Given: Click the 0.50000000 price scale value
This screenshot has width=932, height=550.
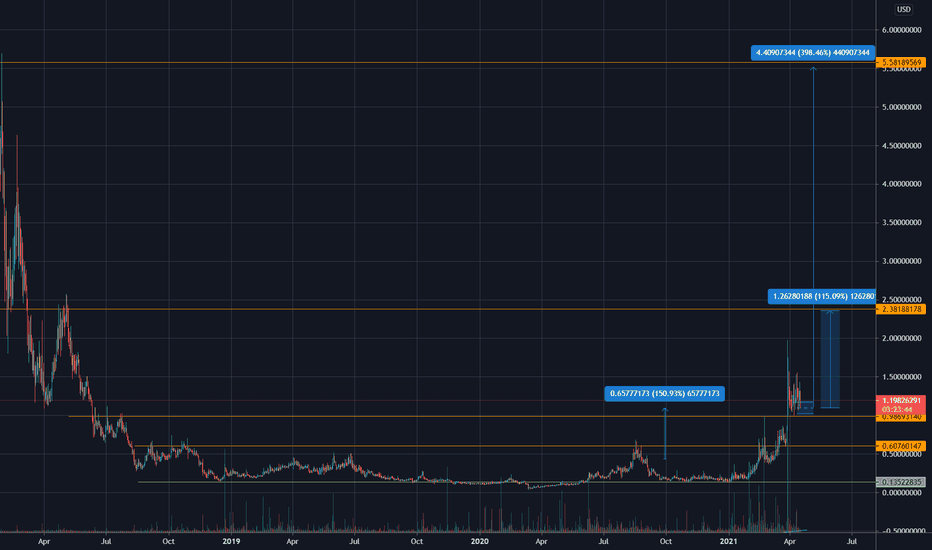Looking at the screenshot, I should click(902, 454).
